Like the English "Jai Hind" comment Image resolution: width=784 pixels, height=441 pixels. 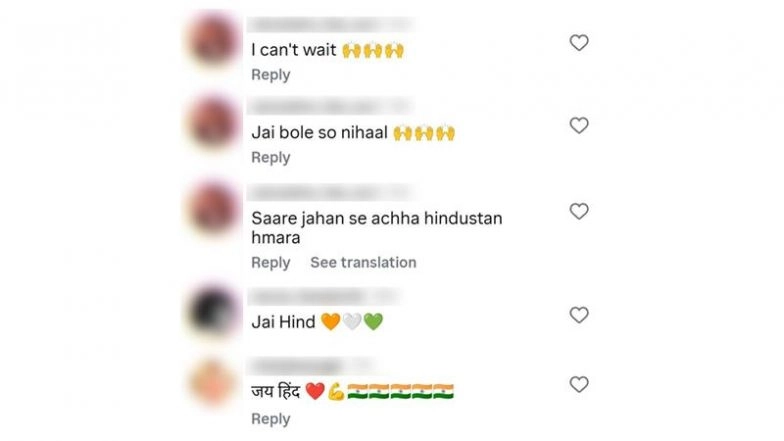[x=579, y=315]
